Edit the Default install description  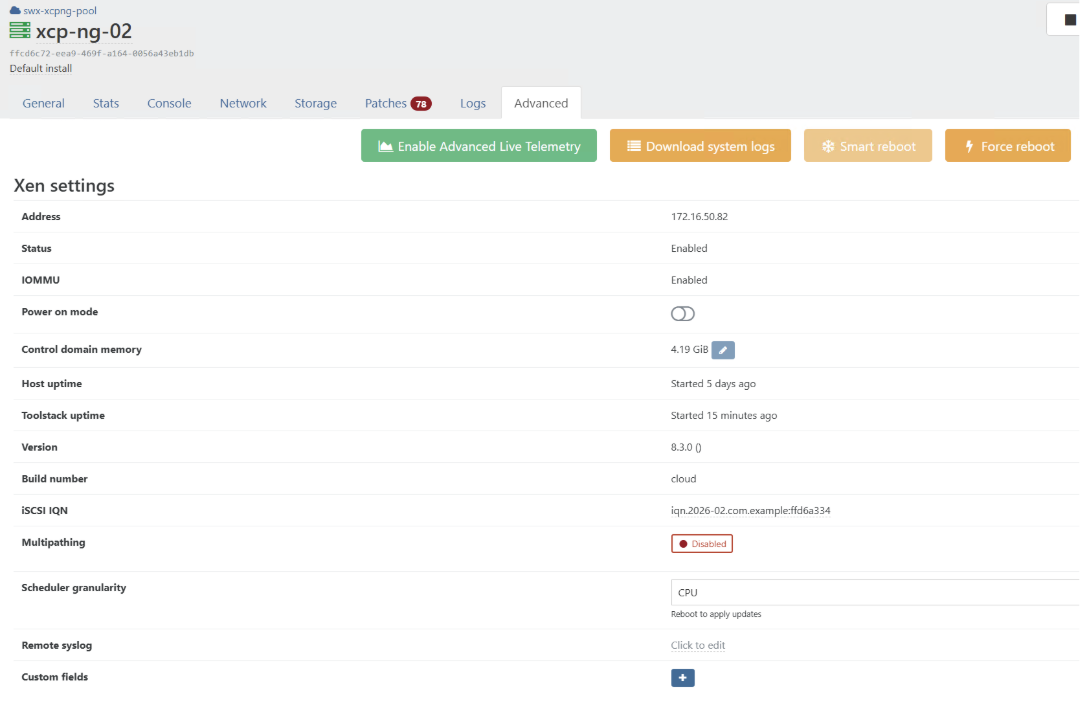click(41, 68)
